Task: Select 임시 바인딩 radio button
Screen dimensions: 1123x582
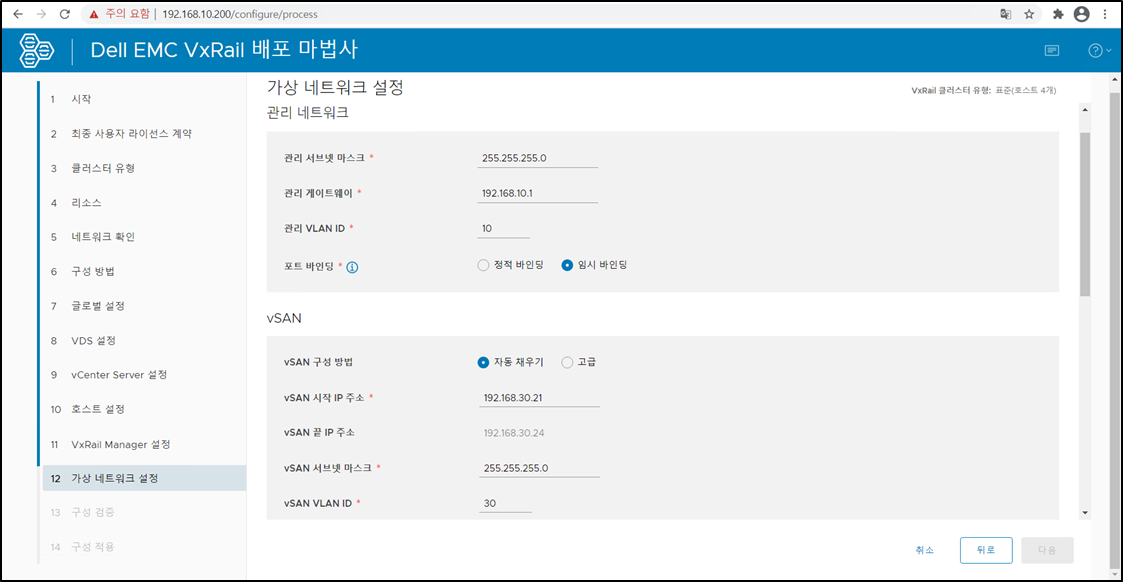Action: [x=567, y=265]
